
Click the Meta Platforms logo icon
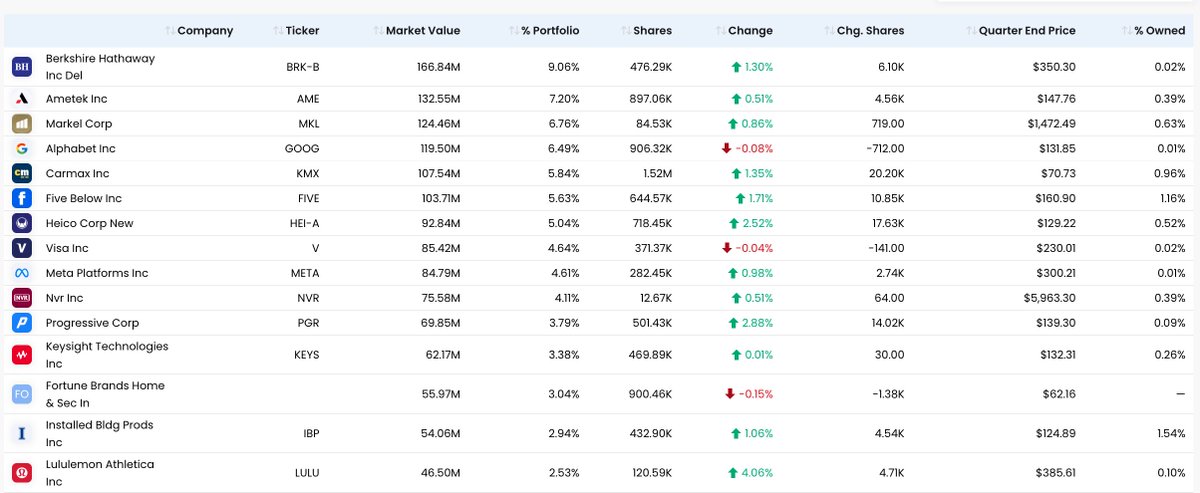(x=22, y=273)
